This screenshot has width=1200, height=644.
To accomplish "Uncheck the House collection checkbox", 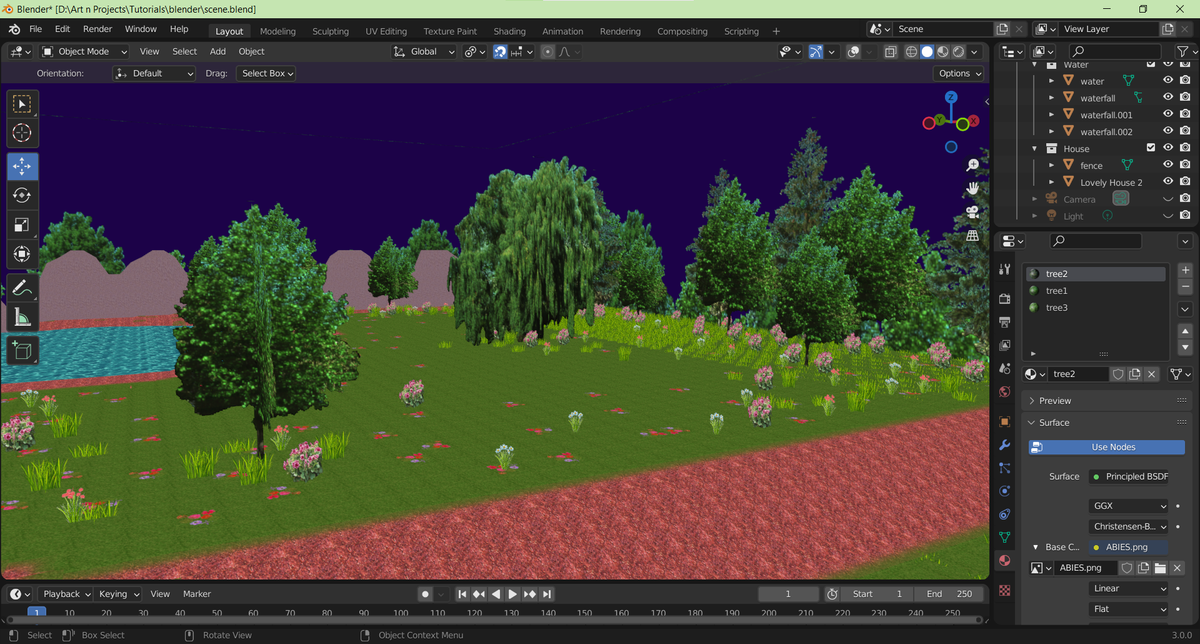I will click(1150, 148).
